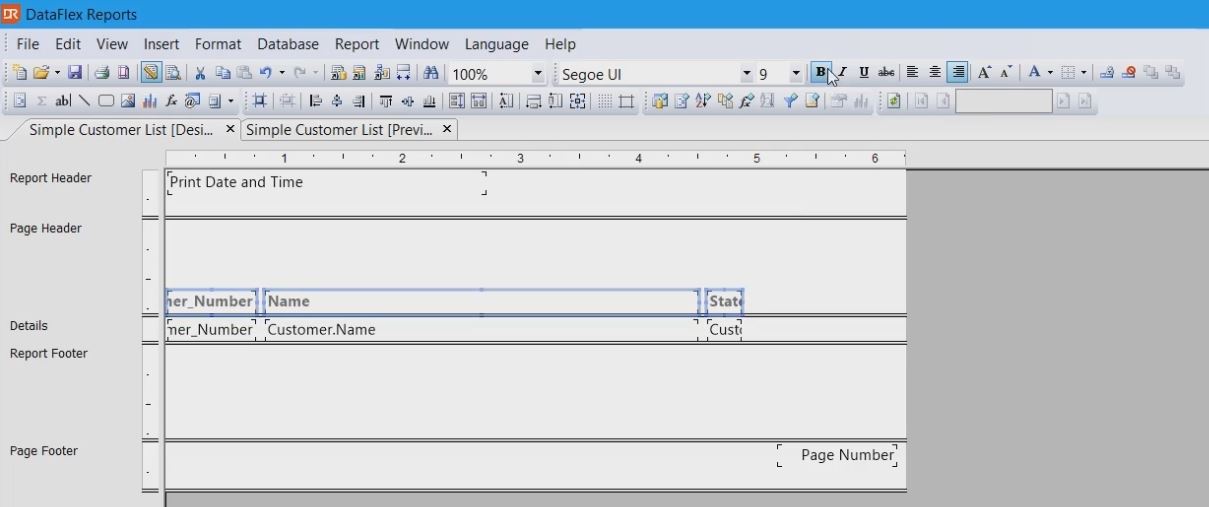1209x507 pixels.
Task: Click the Print icon
Action: 101,73
